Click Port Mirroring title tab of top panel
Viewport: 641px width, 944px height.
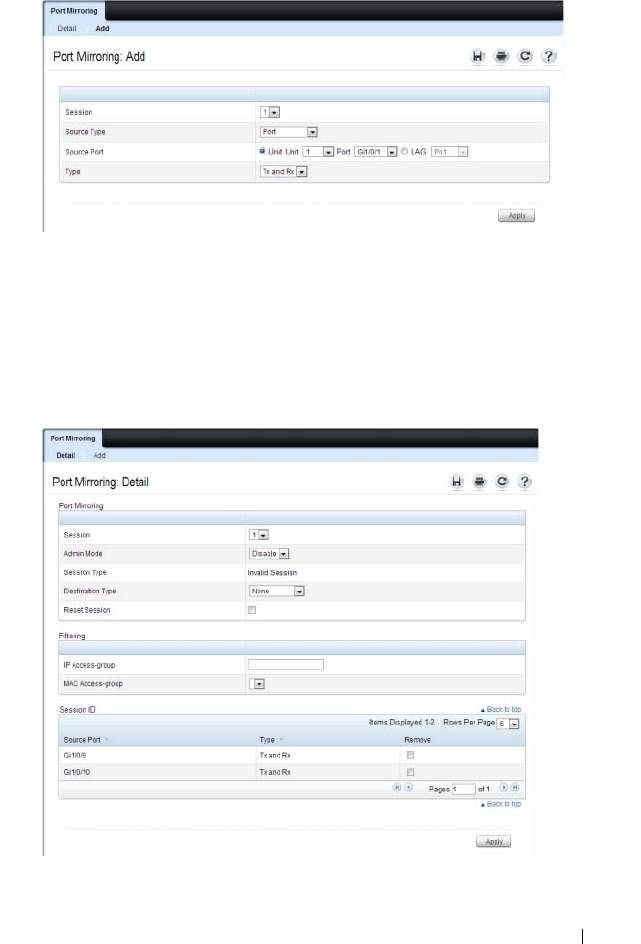click(73, 11)
